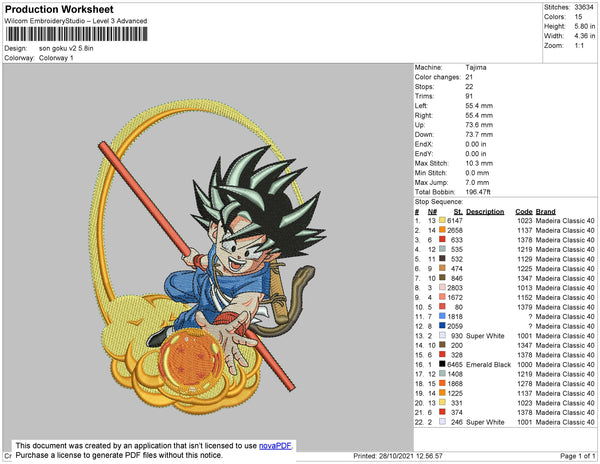
Task: Click the Description column header
Action: tap(485, 212)
